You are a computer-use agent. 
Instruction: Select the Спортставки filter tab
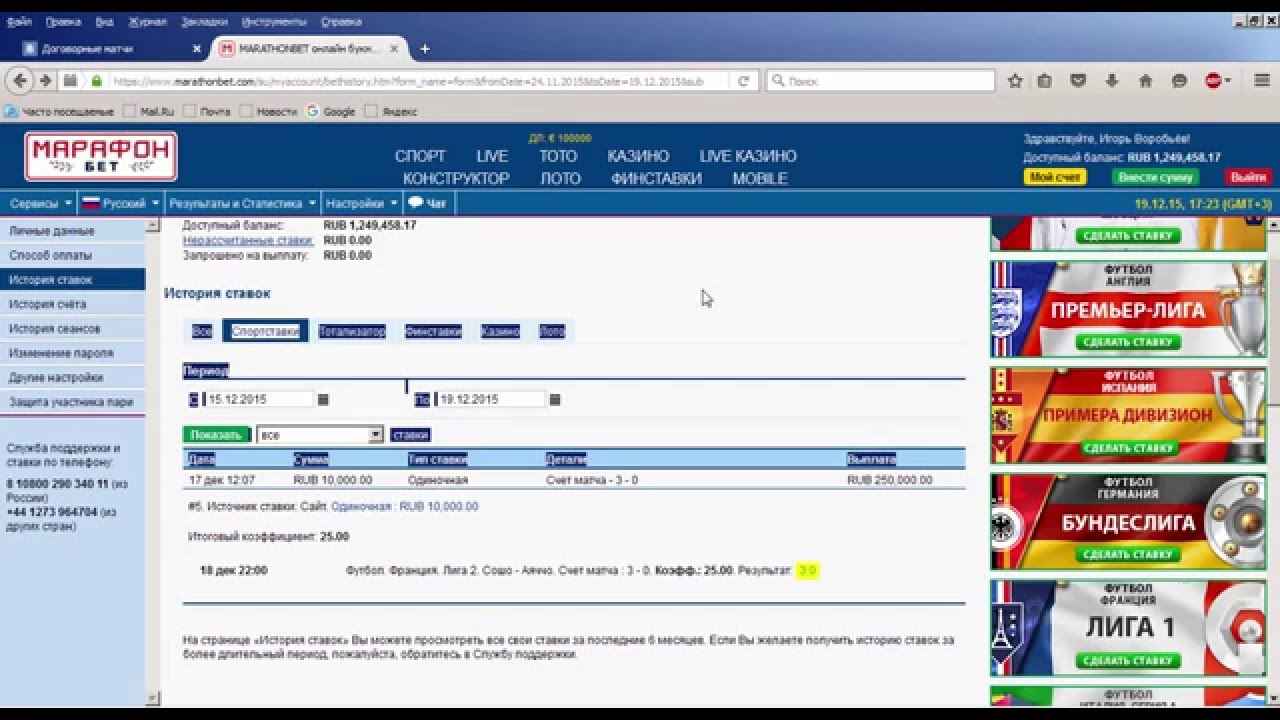pos(265,331)
